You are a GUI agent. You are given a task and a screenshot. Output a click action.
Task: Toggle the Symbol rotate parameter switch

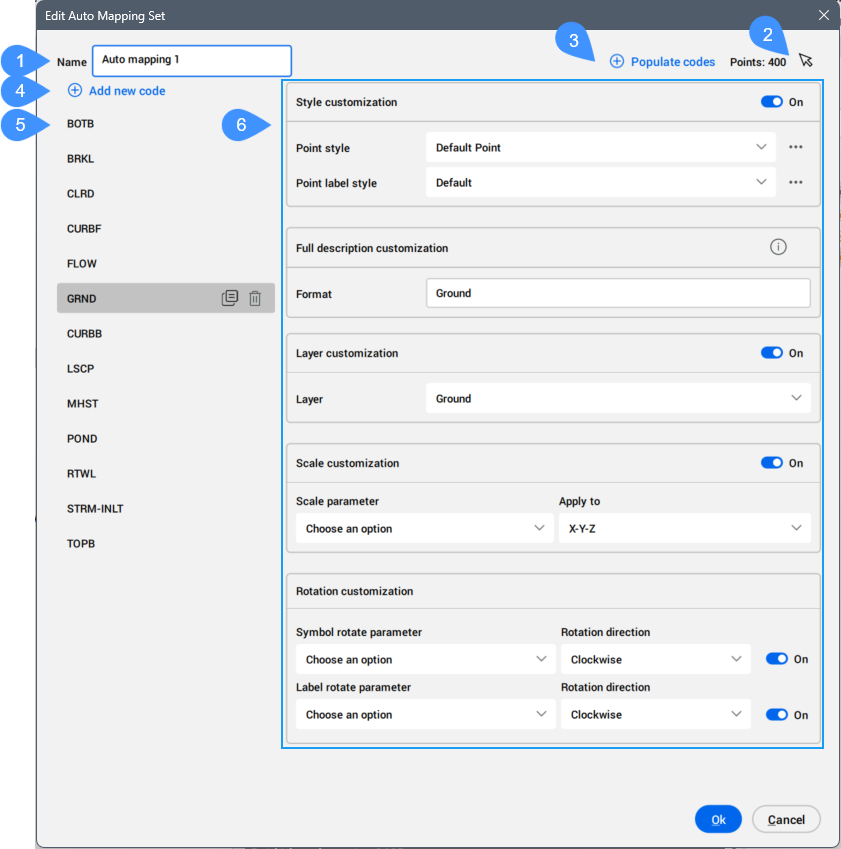point(777,659)
